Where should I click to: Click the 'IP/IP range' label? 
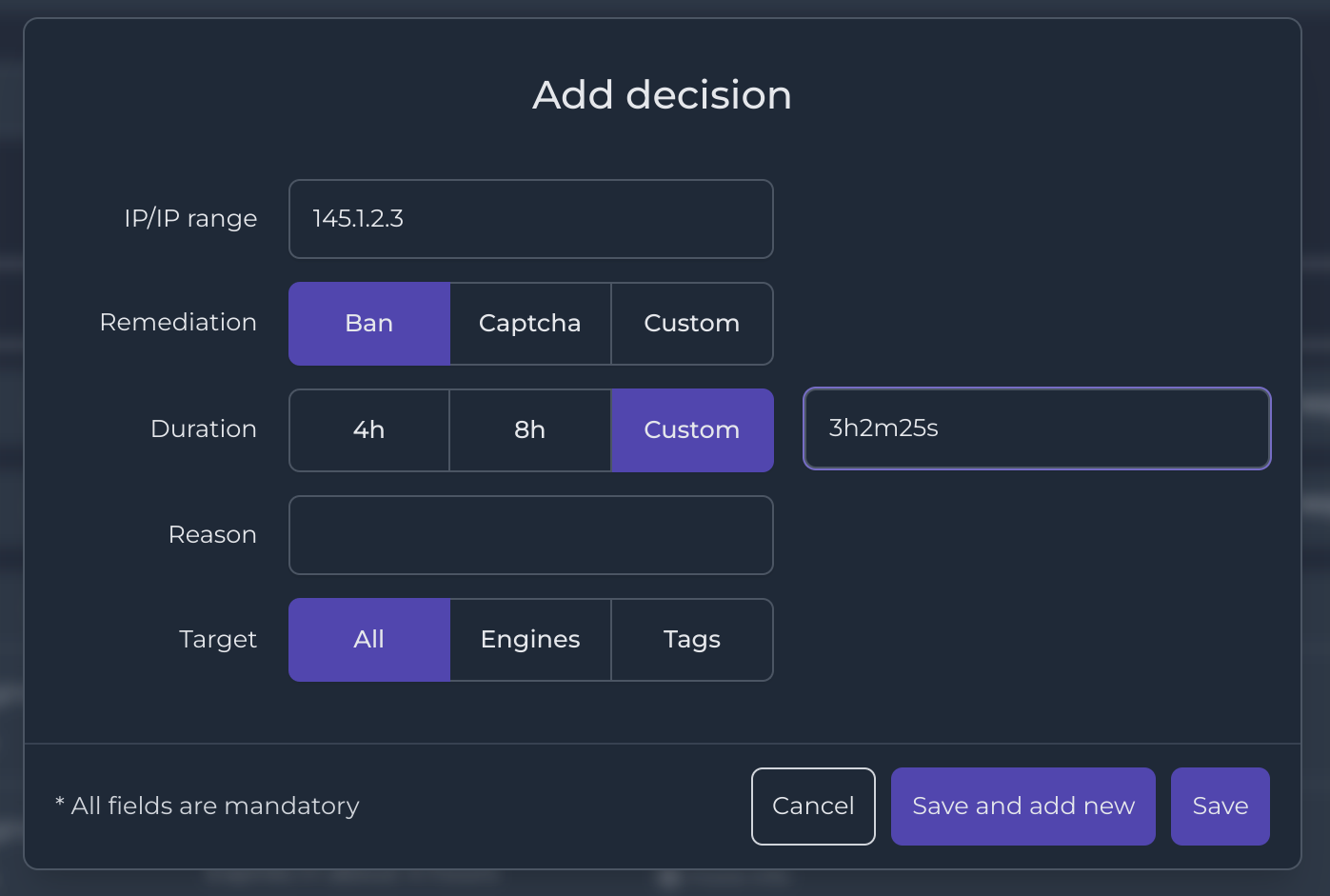(190, 219)
